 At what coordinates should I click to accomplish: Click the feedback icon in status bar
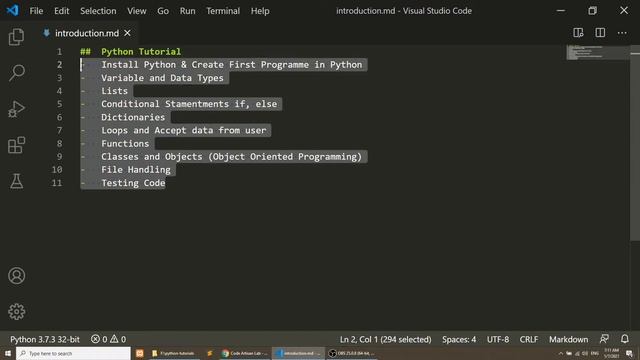[604, 339]
